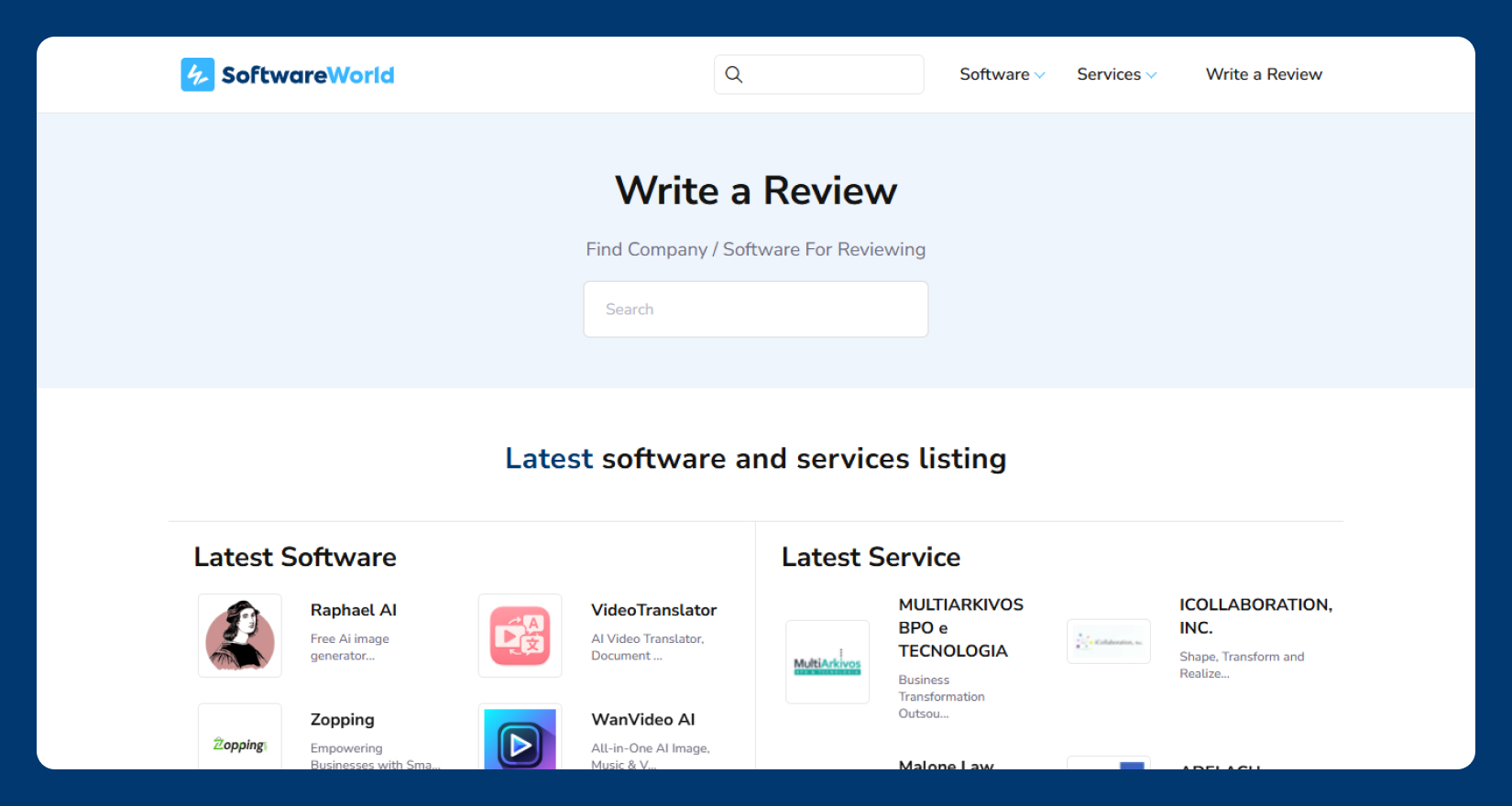Select the Zopping logo thumbnail
The image size is (1512, 806).
point(240,740)
